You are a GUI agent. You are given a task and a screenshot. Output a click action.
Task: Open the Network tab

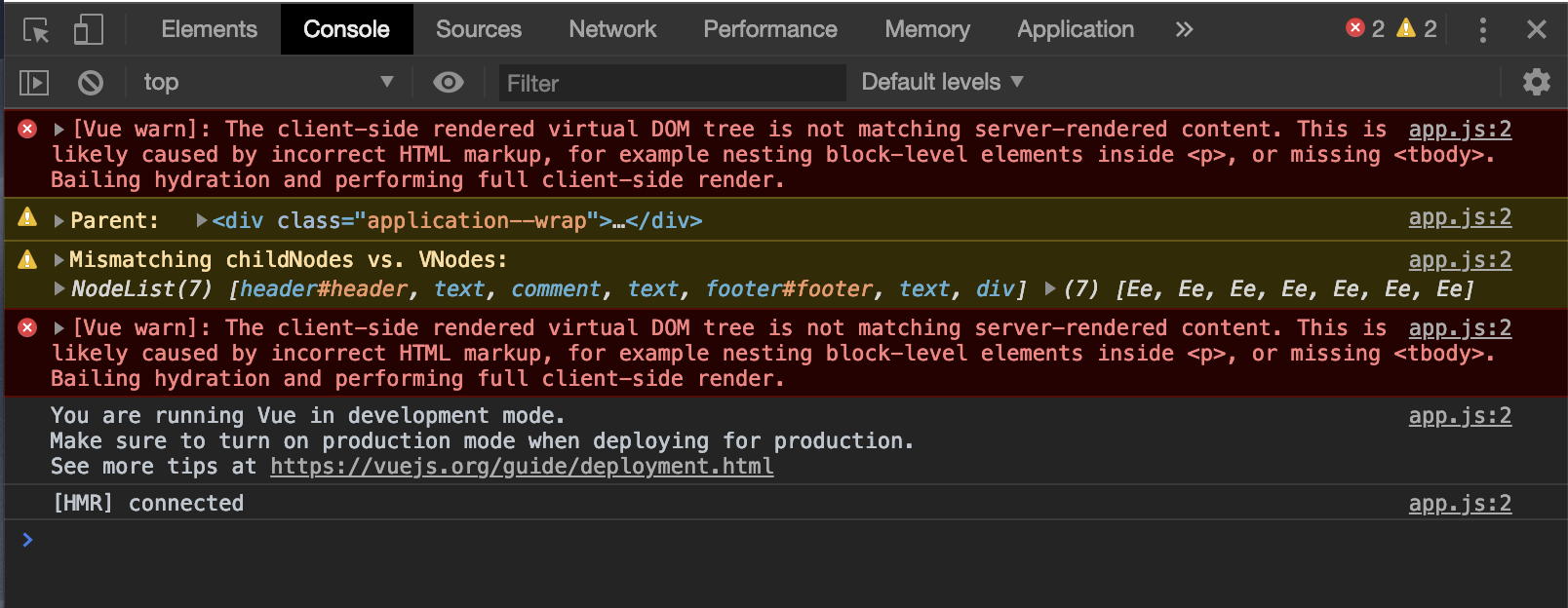[x=612, y=29]
